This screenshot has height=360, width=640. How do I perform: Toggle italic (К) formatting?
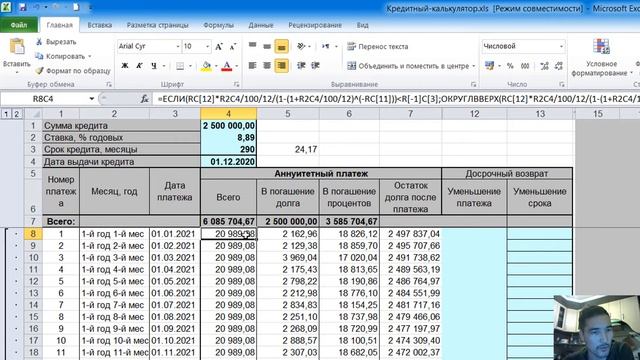tap(139, 66)
